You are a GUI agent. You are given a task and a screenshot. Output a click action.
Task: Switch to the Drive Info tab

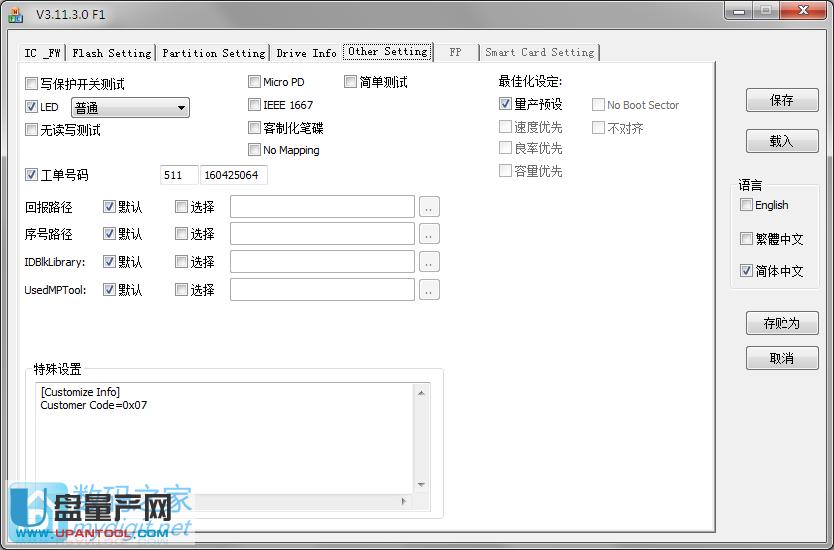(x=306, y=53)
